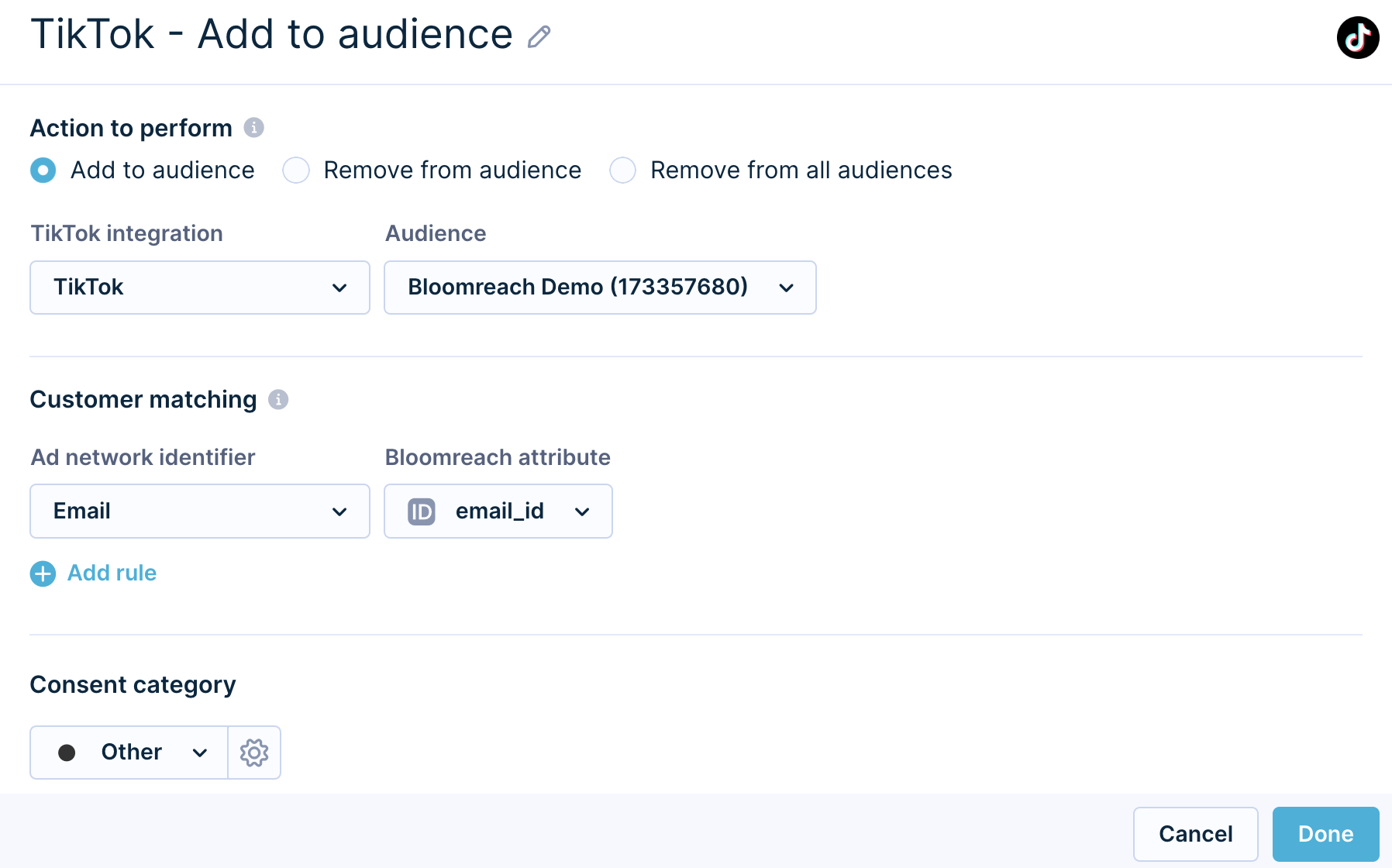Click the plus icon for Add rule
The width and height of the screenshot is (1392, 868).
(x=43, y=573)
